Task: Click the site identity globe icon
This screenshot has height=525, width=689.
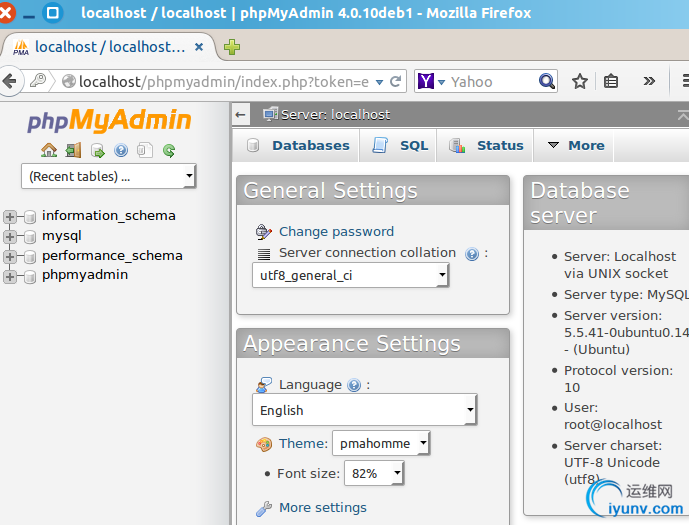Action: click(69, 82)
